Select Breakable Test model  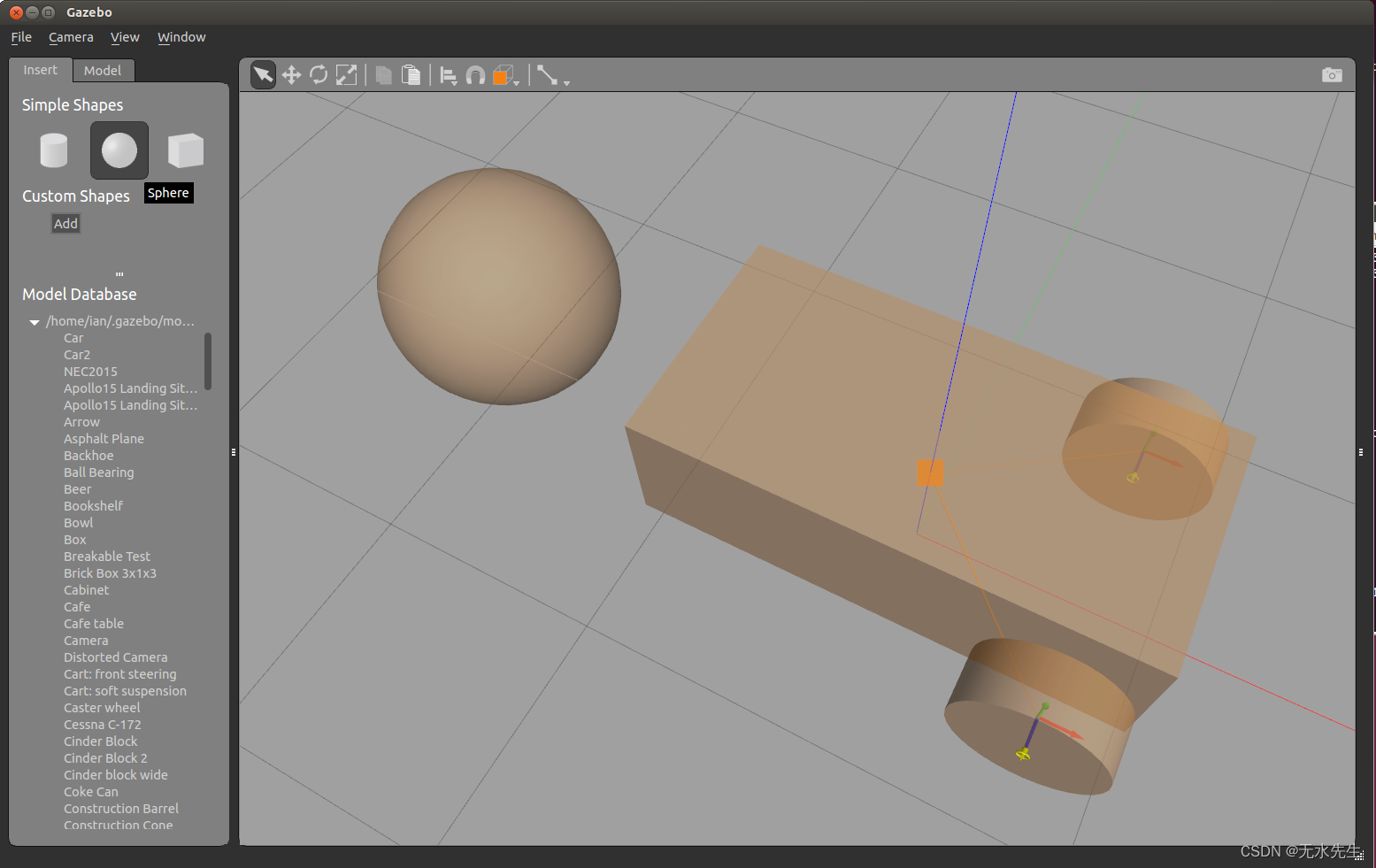(x=107, y=557)
